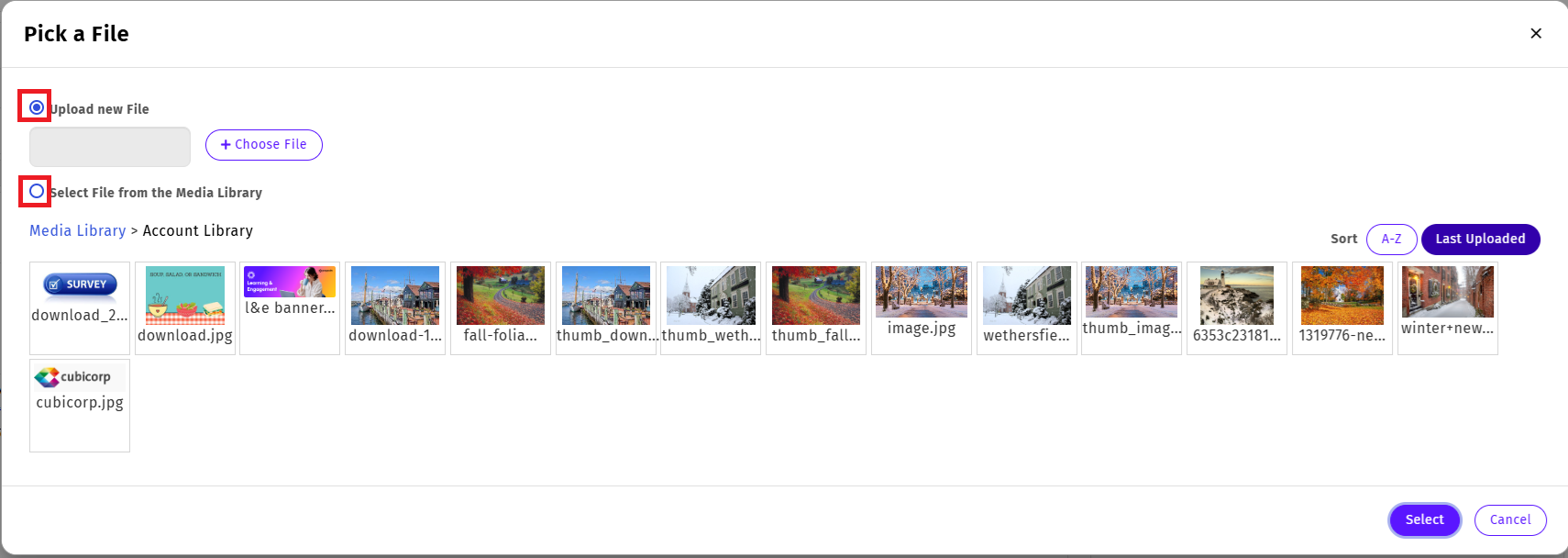The image size is (1568, 558).
Task: Open the Media Library breadcrumb link
Action: tap(78, 230)
